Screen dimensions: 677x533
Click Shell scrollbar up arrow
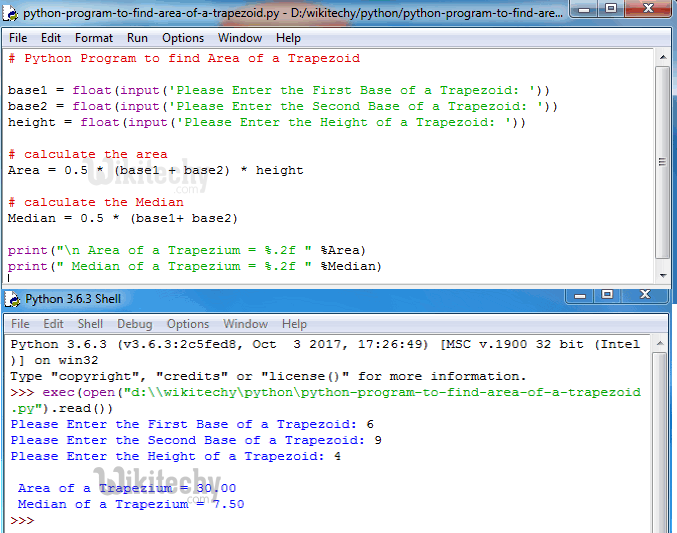(x=660, y=343)
